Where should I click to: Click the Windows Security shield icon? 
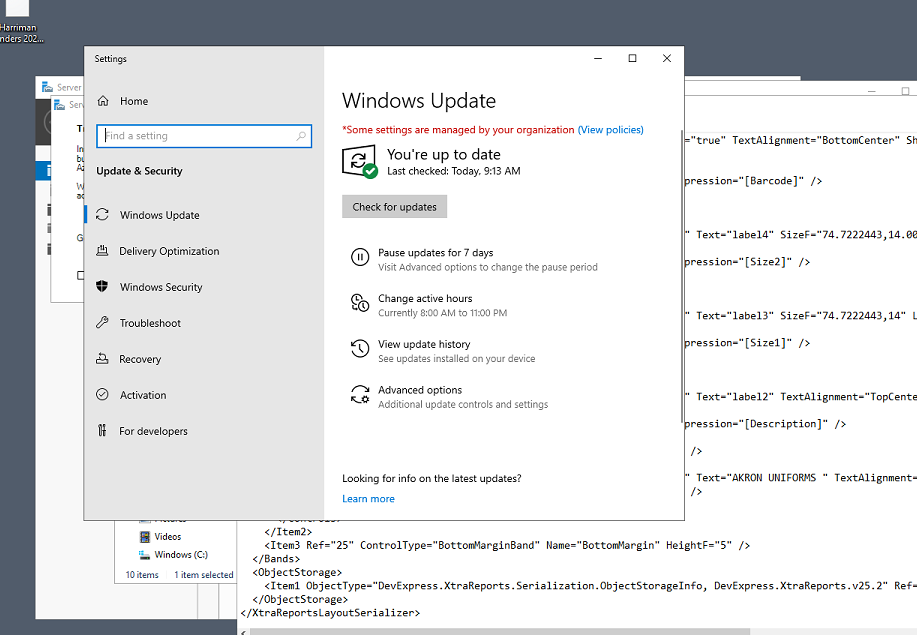tap(102, 287)
